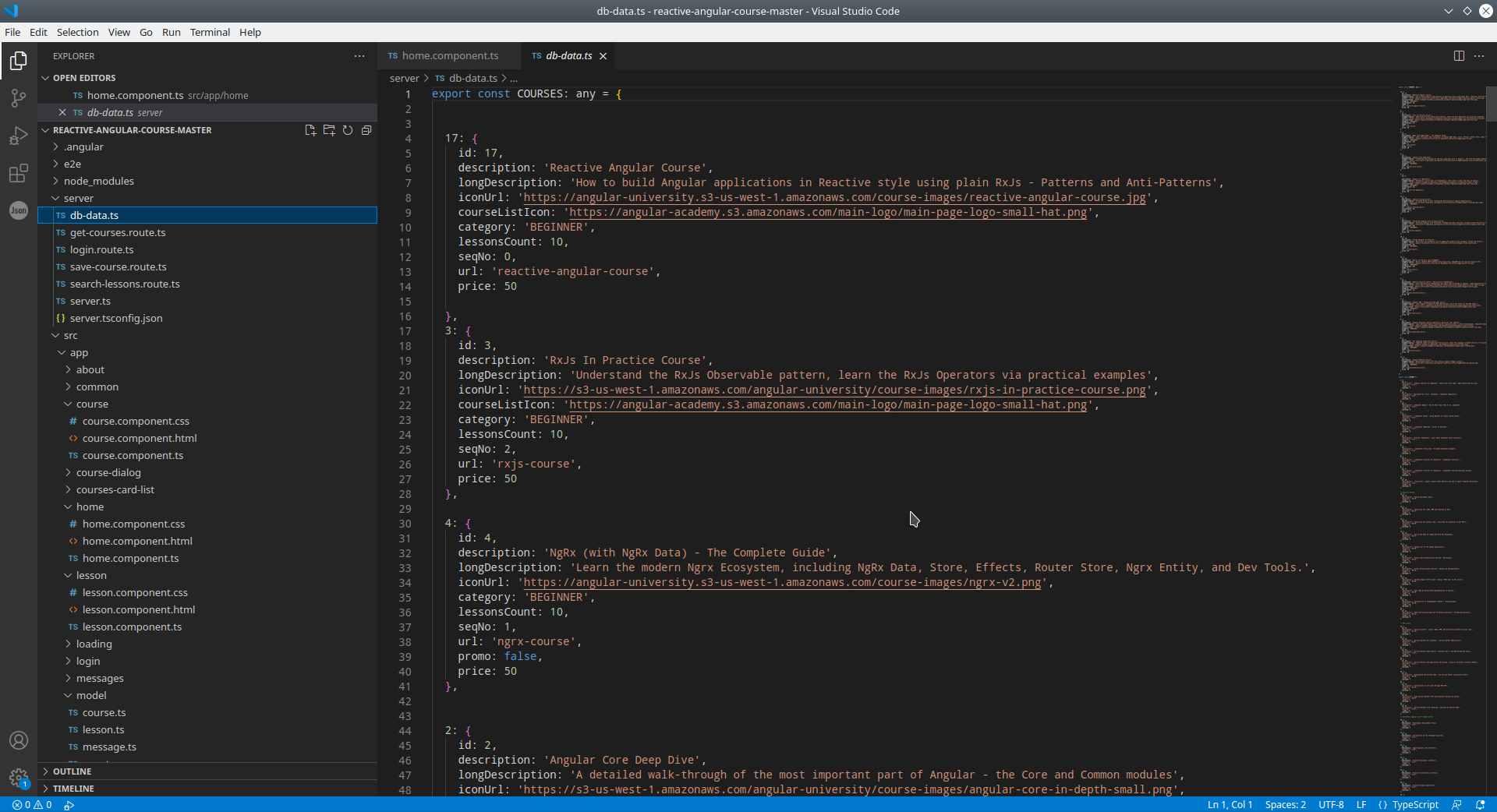Collapse the REACTIVE-ANGULAR-COURSE-MASTER section
The width and height of the screenshot is (1497, 812).
[133, 130]
